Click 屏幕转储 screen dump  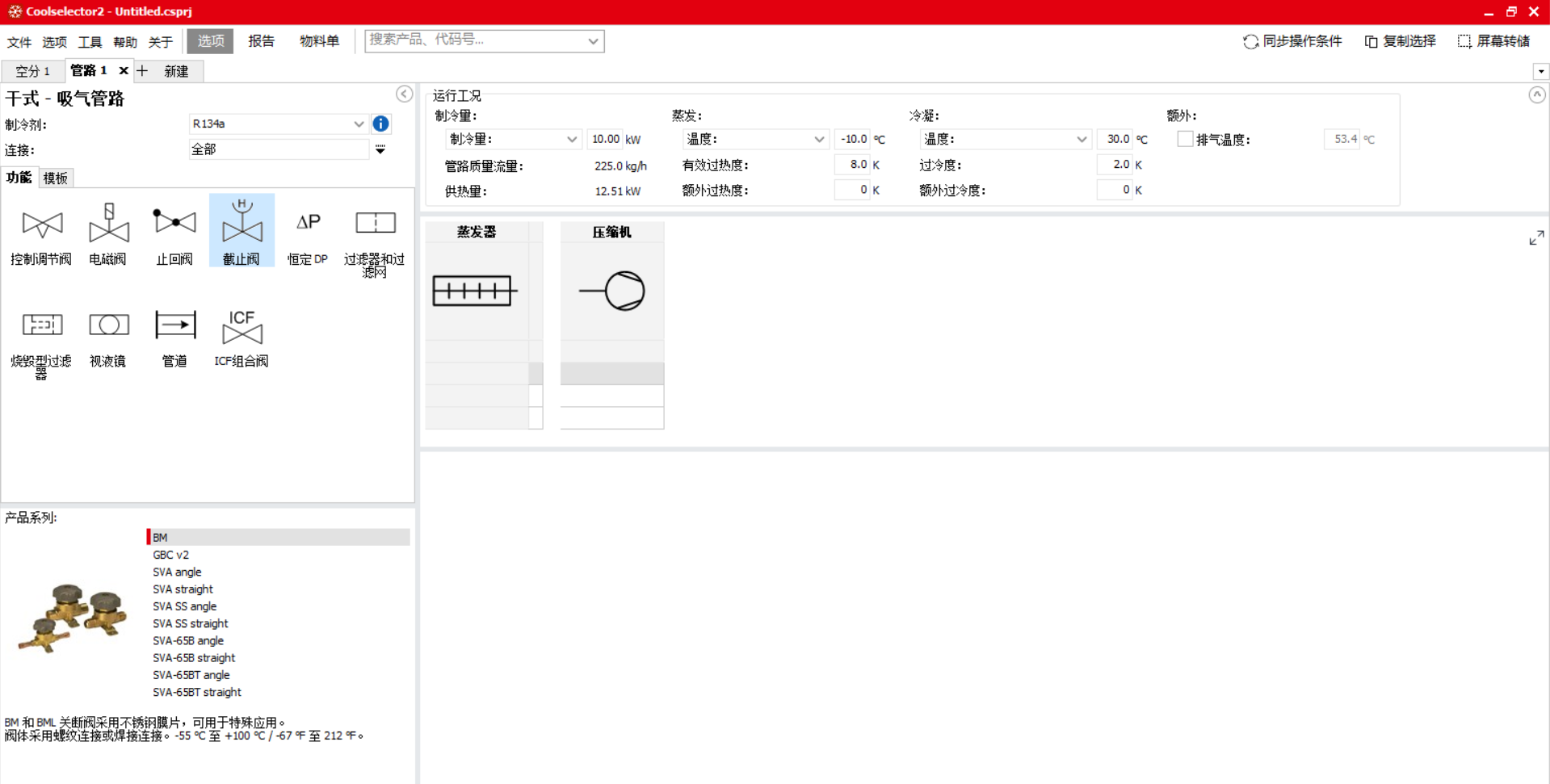[x=1494, y=41]
